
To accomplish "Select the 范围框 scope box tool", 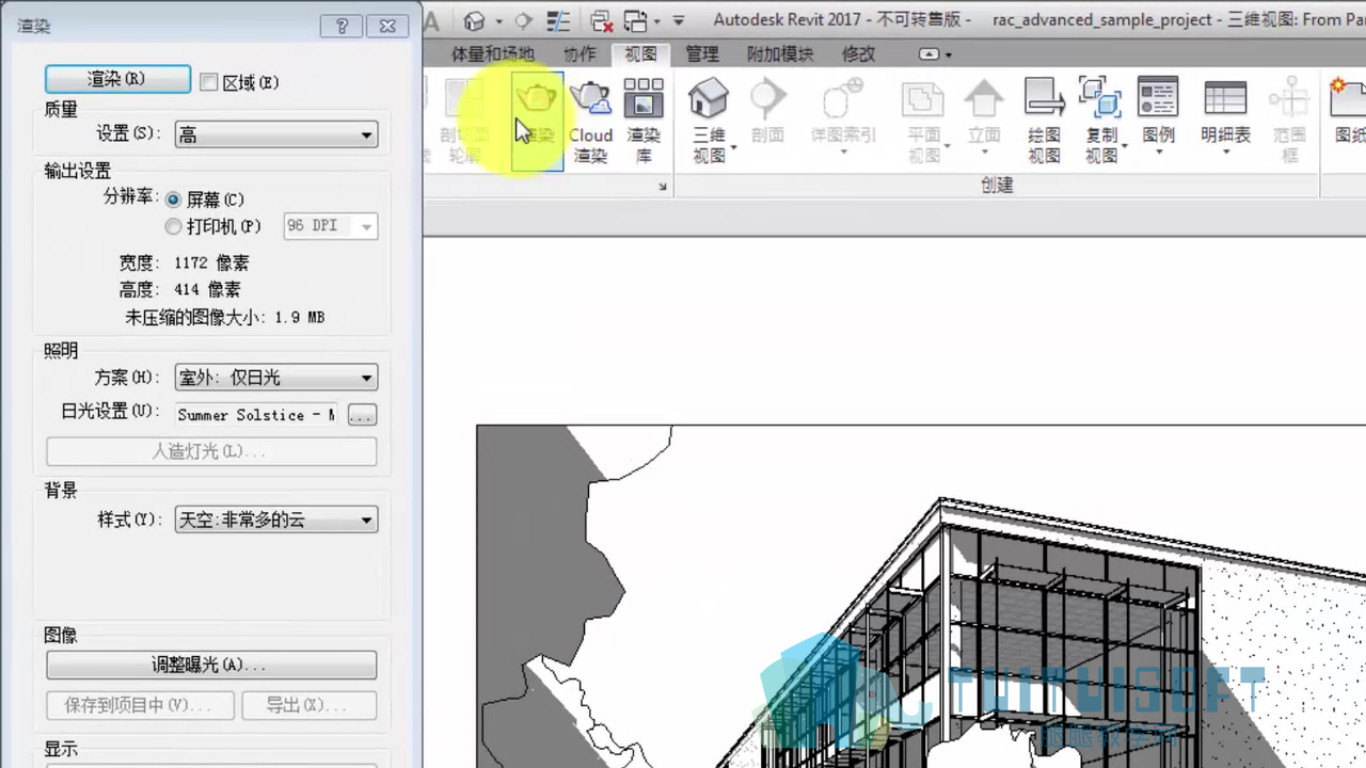I will tap(1289, 120).
